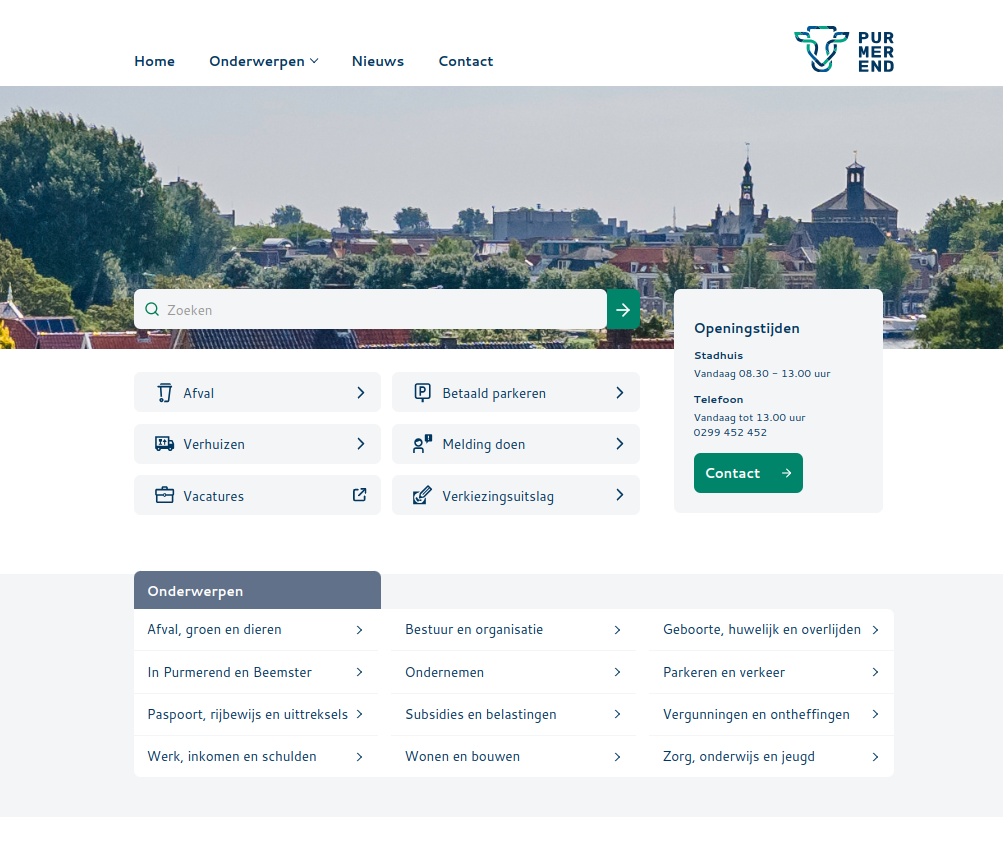The width and height of the screenshot is (1003, 851).
Task: Click the Betaald parkeren parking icon
Action: coord(423,393)
